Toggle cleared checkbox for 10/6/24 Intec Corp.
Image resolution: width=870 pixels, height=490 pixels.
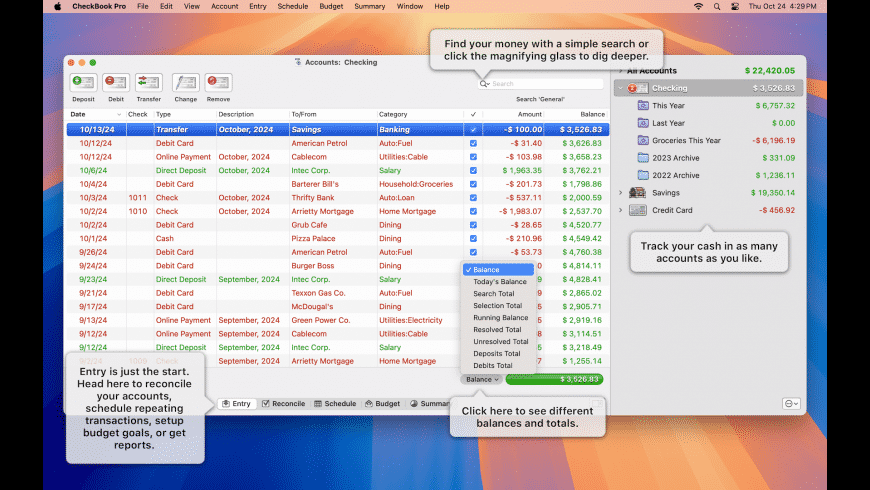click(473, 170)
